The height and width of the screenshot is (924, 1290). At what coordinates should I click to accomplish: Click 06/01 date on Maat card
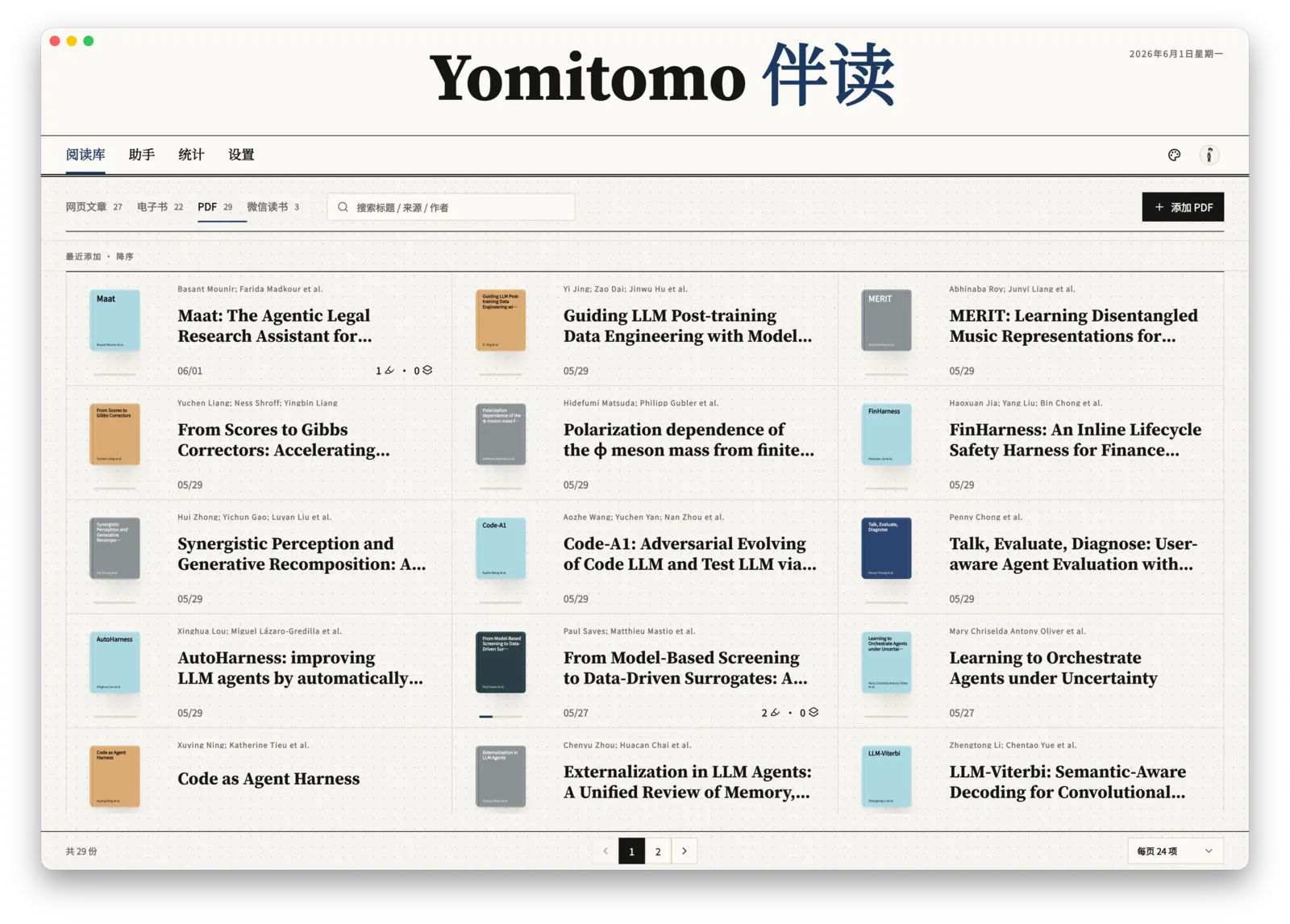tap(189, 371)
